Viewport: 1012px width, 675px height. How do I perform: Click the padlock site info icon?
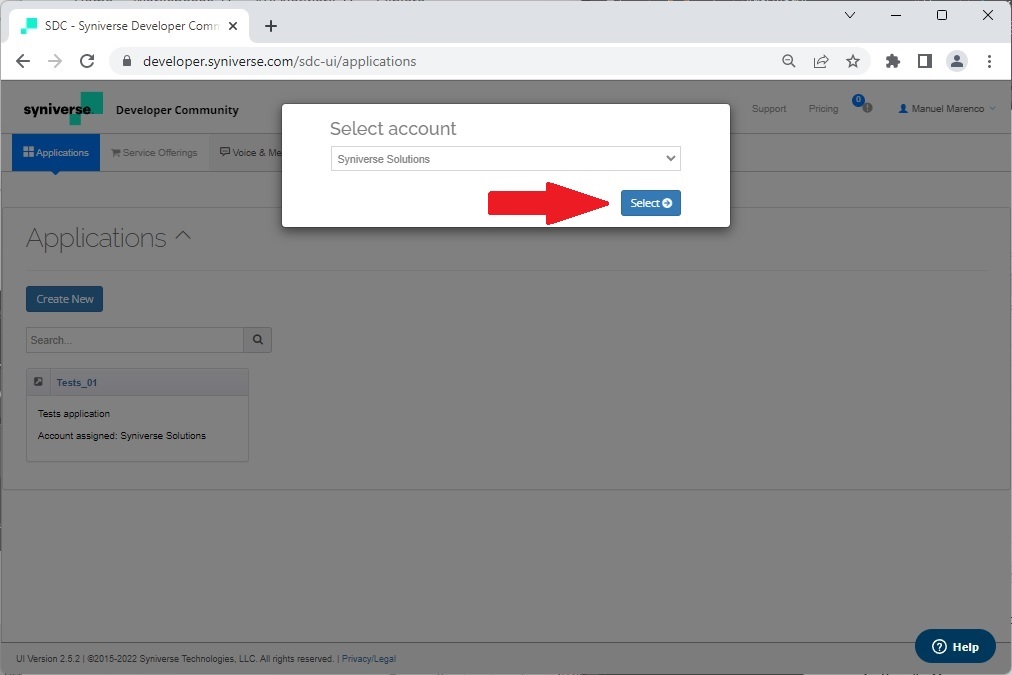[x=127, y=61]
